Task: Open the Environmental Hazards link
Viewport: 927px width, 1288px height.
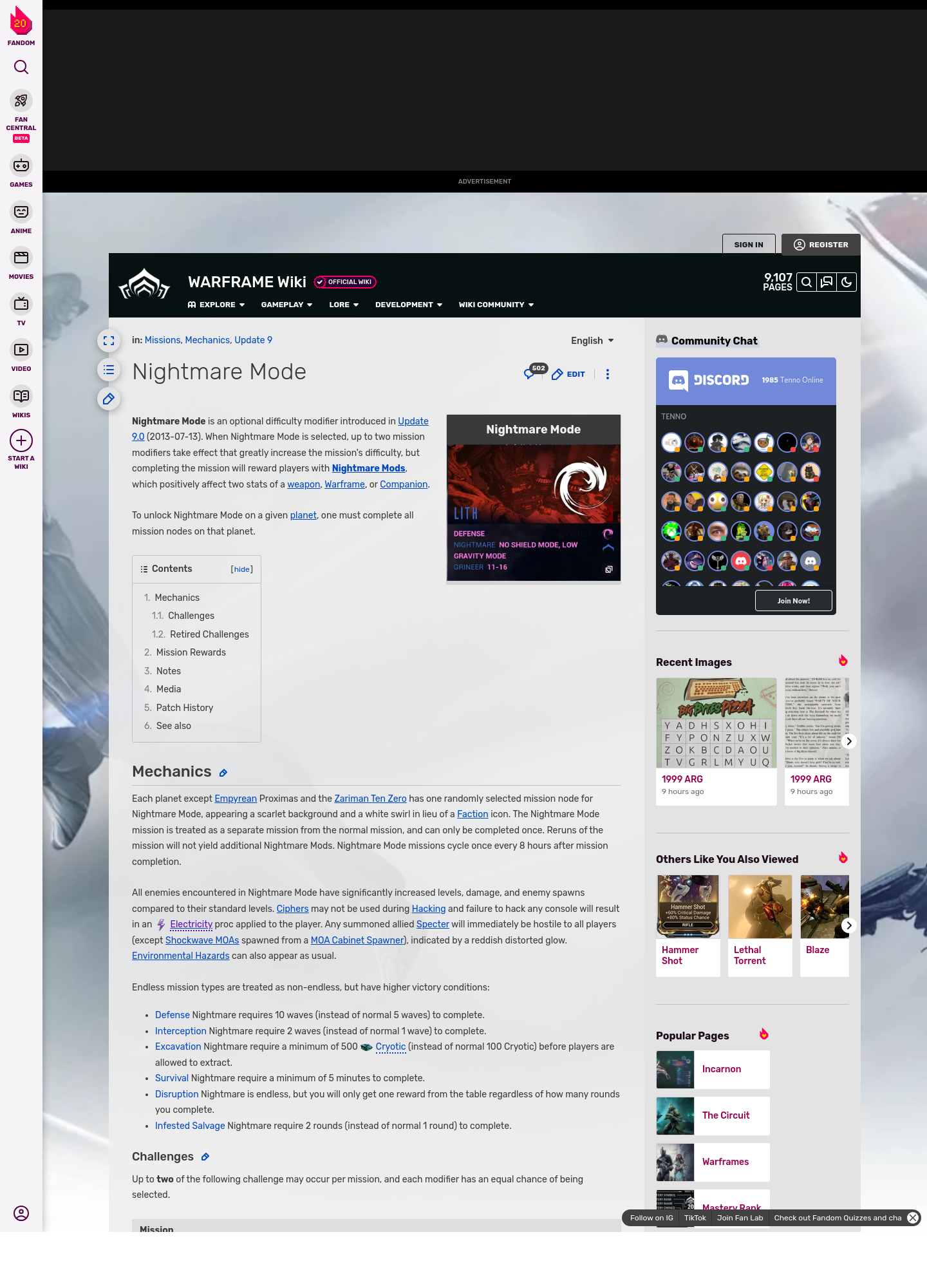Action: click(x=180, y=956)
